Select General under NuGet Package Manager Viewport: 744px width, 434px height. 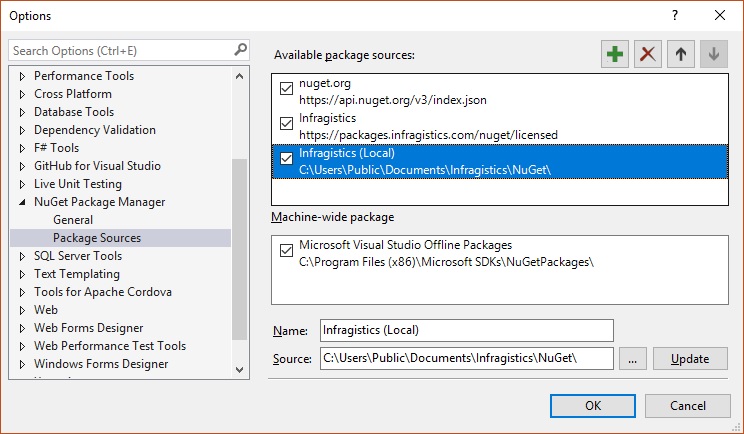(x=73, y=220)
